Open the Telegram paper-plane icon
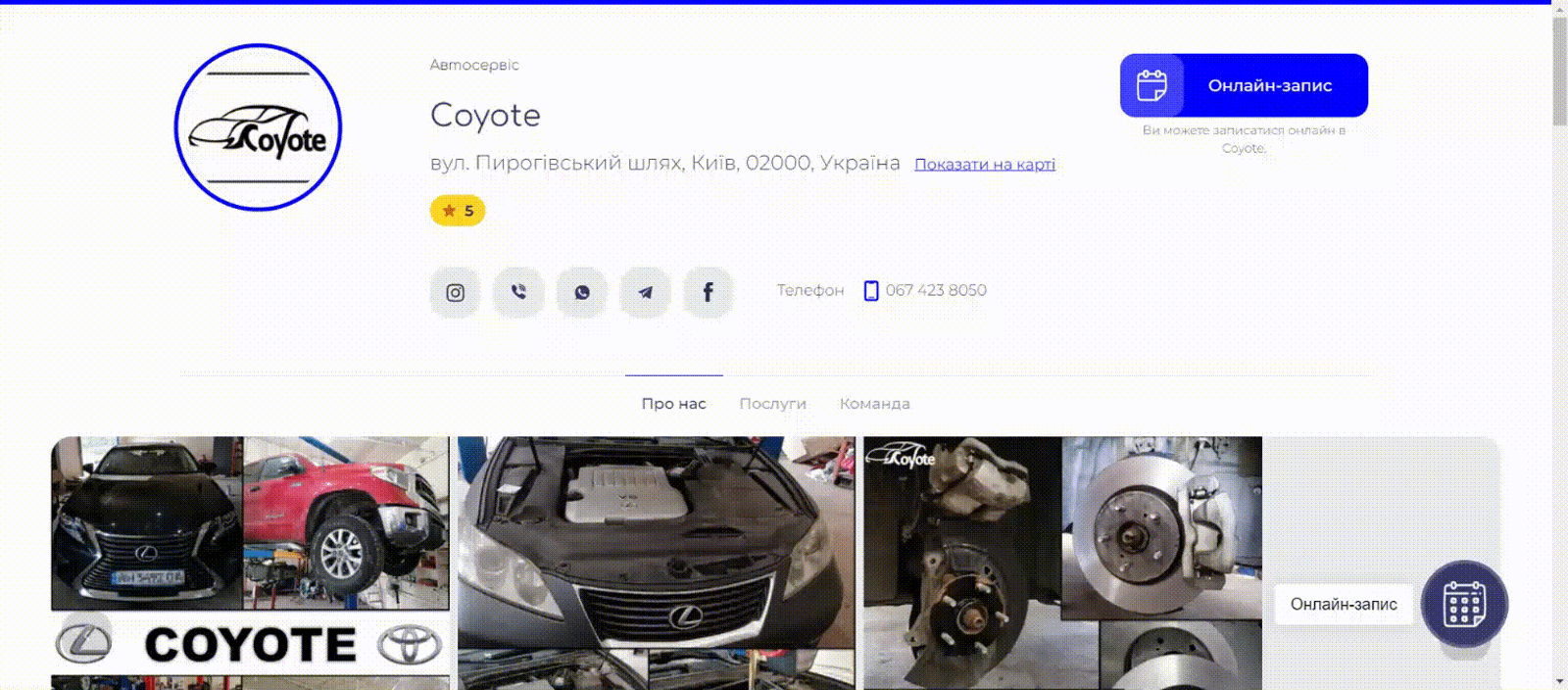The width and height of the screenshot is (1568, 690). pos(646,292)
